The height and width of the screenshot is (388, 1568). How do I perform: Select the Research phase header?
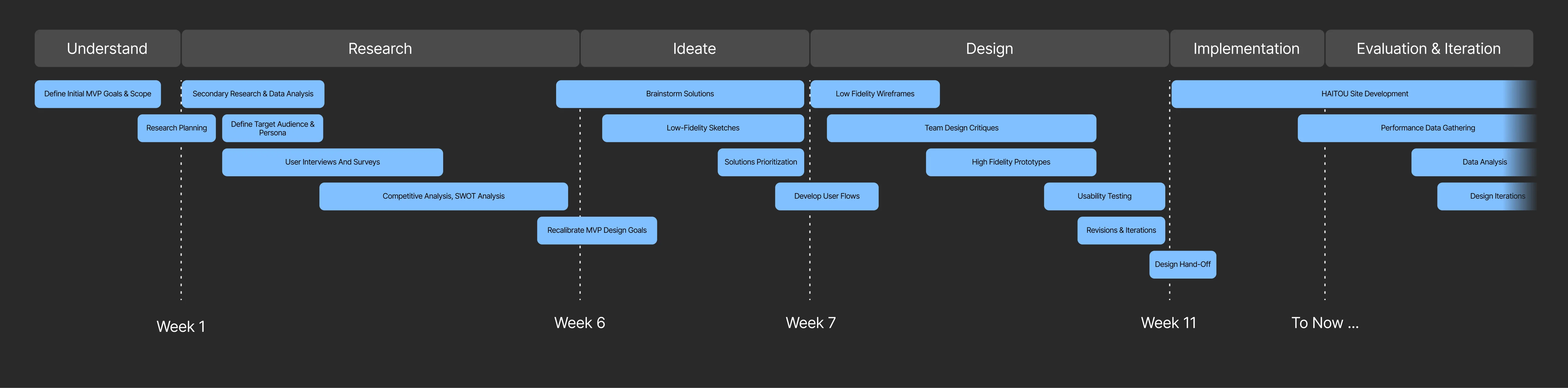[380, 48]
